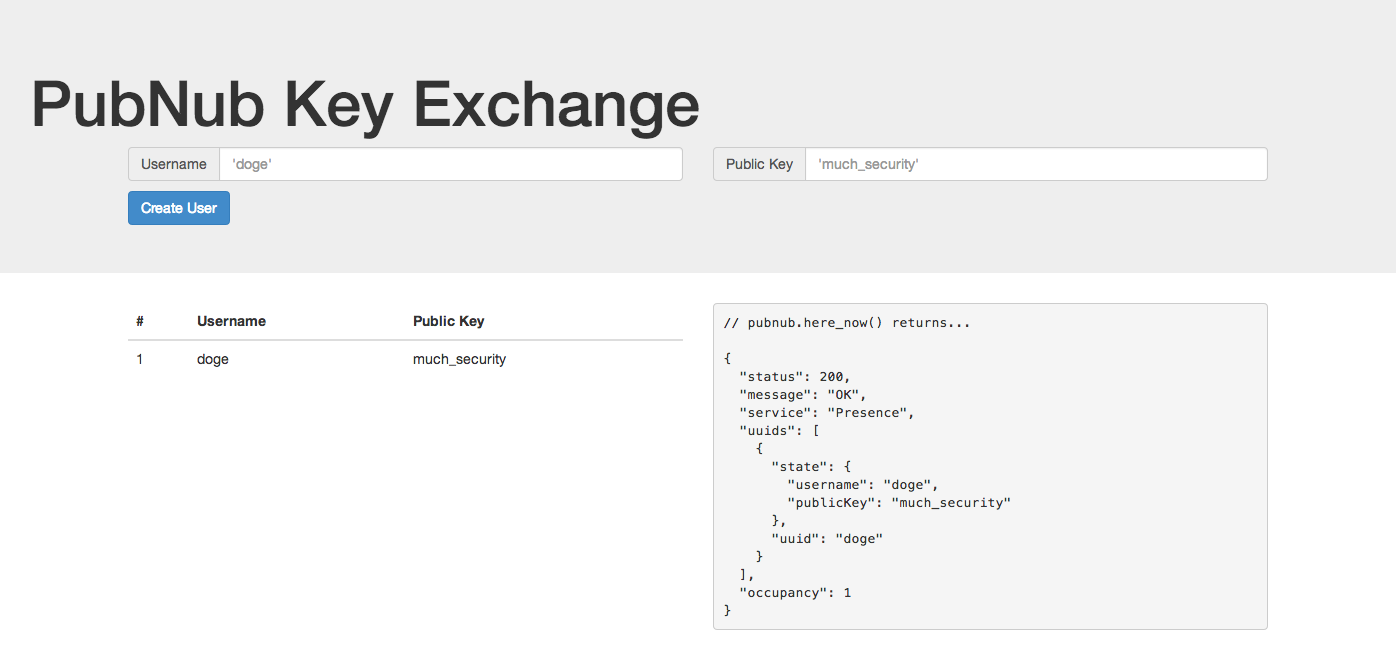Image resolution: width=1396 pixels, height=652 pixels.
Task: Focus the Public Key input field
Action: (x=1035, y=164)
